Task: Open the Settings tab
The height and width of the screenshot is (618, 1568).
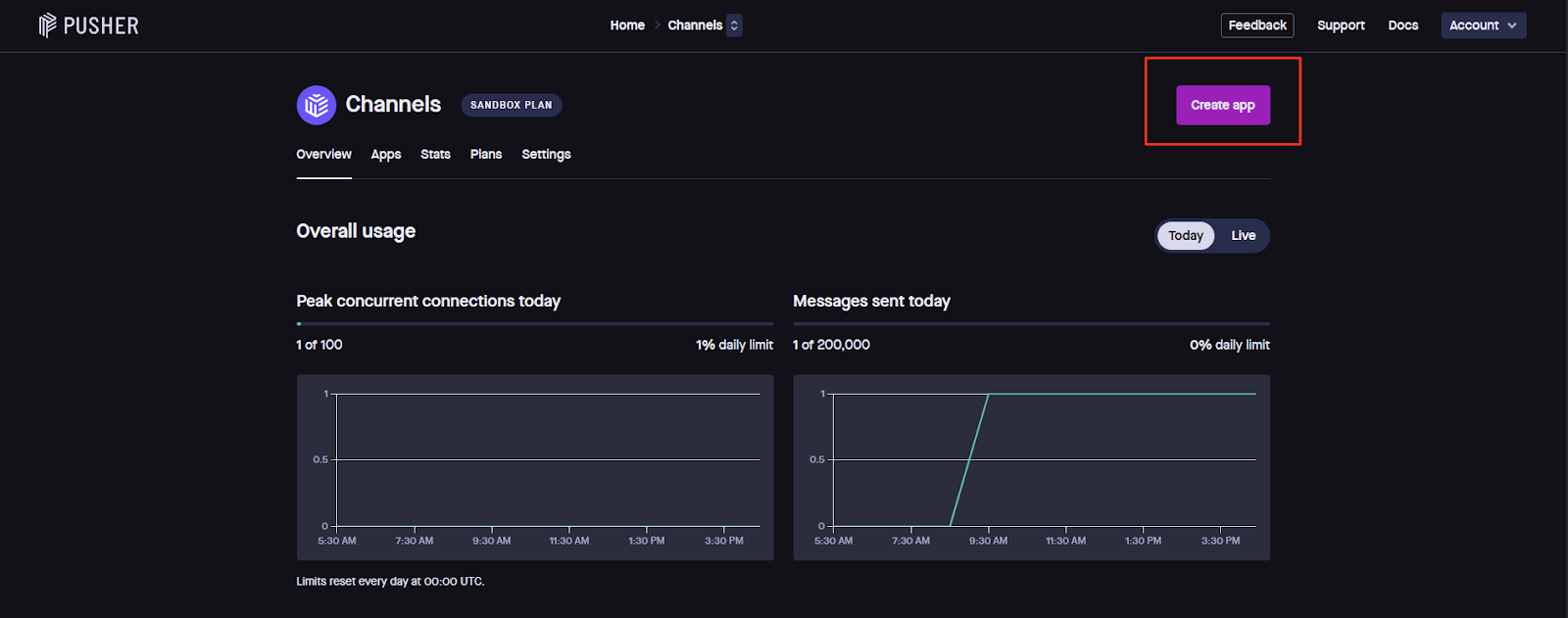Action: (546, 155)
